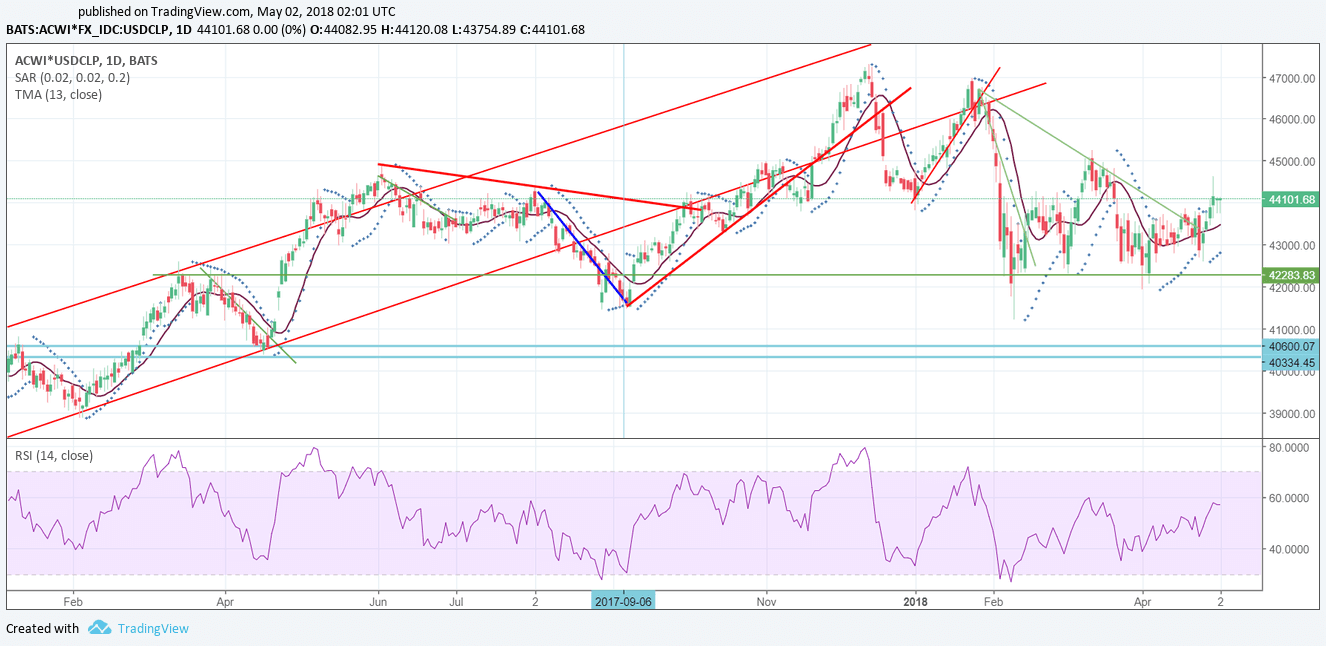The image size is (1326, 646).
Task: Click the Jun time axis label
Action: coord(379,603)
